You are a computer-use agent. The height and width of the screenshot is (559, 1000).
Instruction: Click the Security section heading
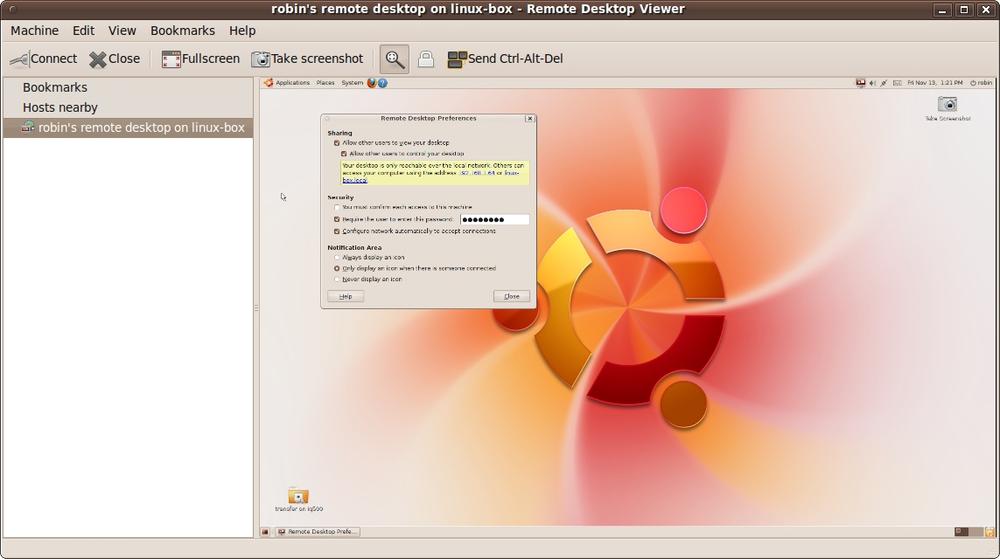tap(341, 198)
